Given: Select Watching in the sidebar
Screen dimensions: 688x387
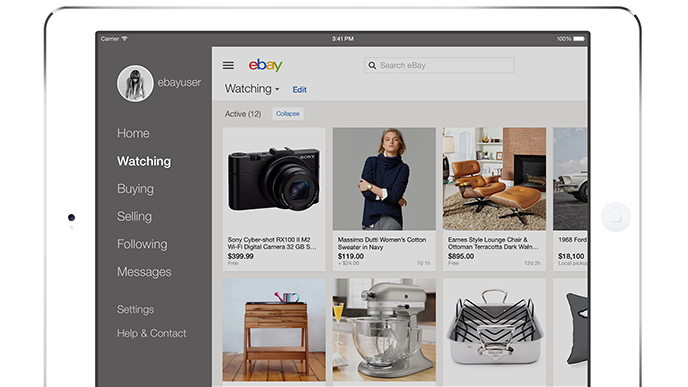Looking at the screenshot, I should [x=144, y=161].
